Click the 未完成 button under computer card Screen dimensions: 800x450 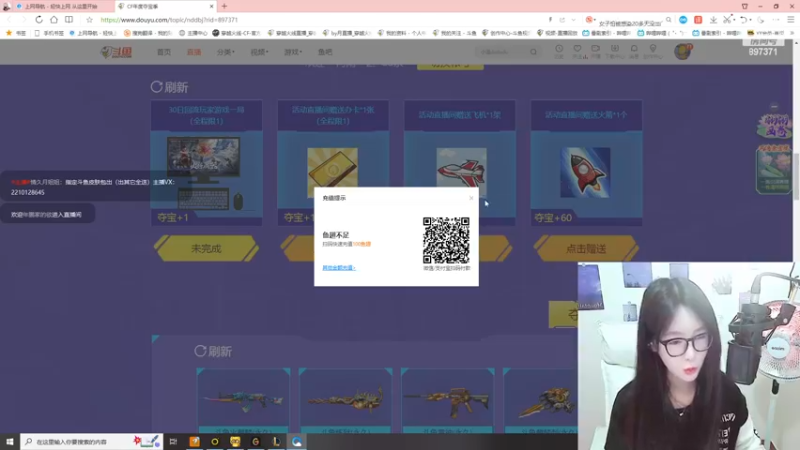[206, 248]
